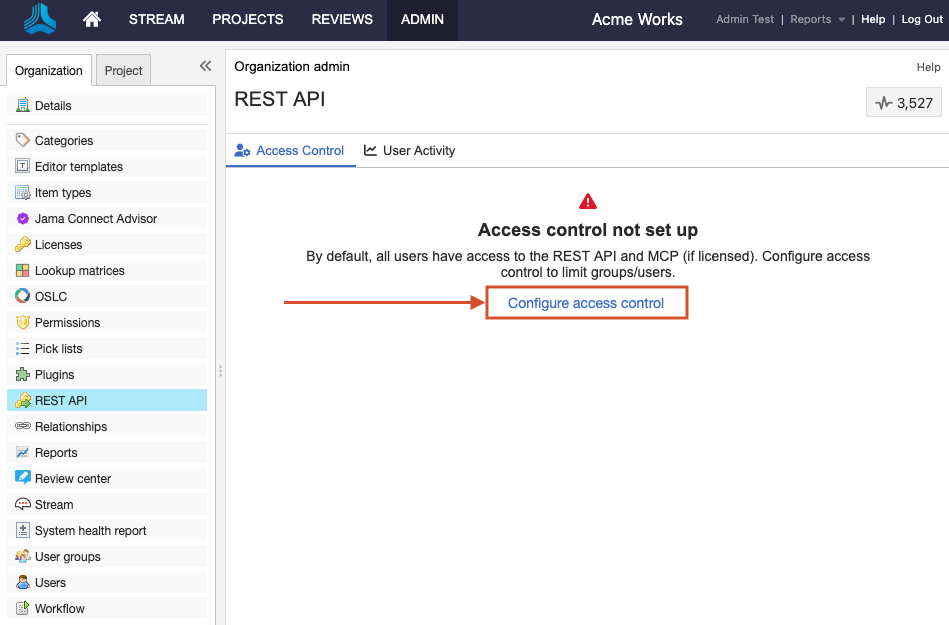Click the Users person icon
The image size is (949, 625).
(x=22, y=583)
